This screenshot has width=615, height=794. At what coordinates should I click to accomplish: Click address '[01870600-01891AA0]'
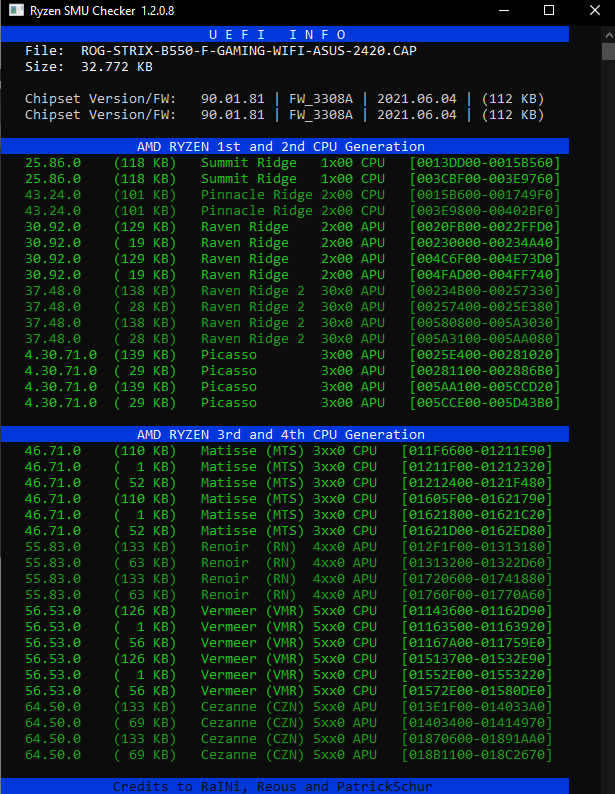pyautogui.click(x=477, y=739)
